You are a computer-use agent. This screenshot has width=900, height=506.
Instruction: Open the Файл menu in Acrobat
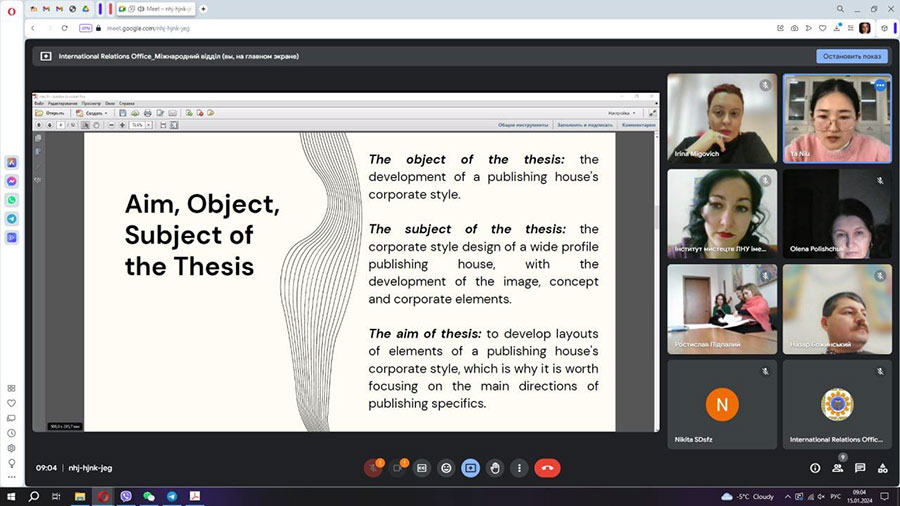(x=39, y=103)
